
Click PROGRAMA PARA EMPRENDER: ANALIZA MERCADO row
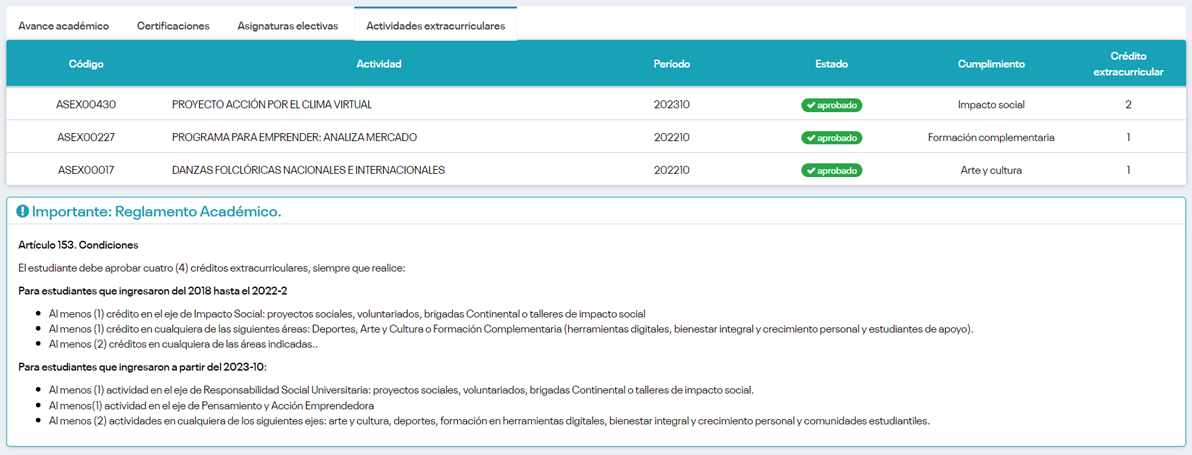pos(294,137)
